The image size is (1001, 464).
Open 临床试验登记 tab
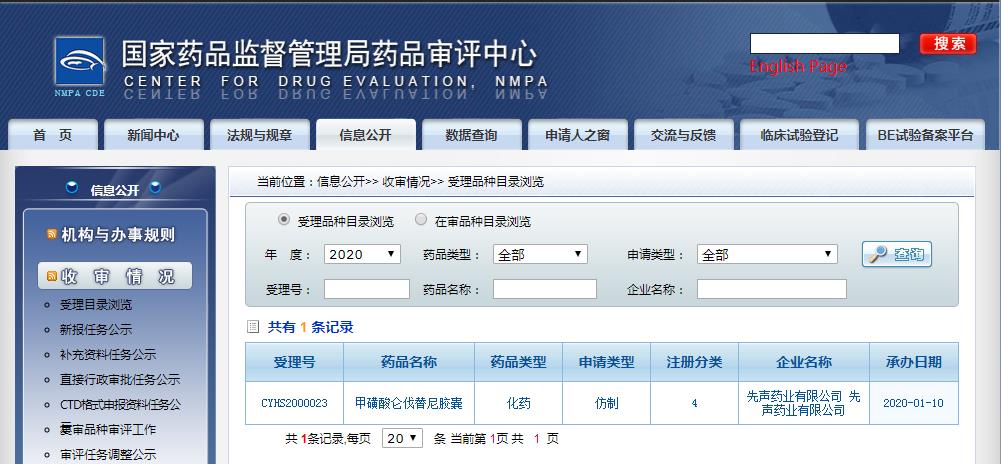click(799, 135)
